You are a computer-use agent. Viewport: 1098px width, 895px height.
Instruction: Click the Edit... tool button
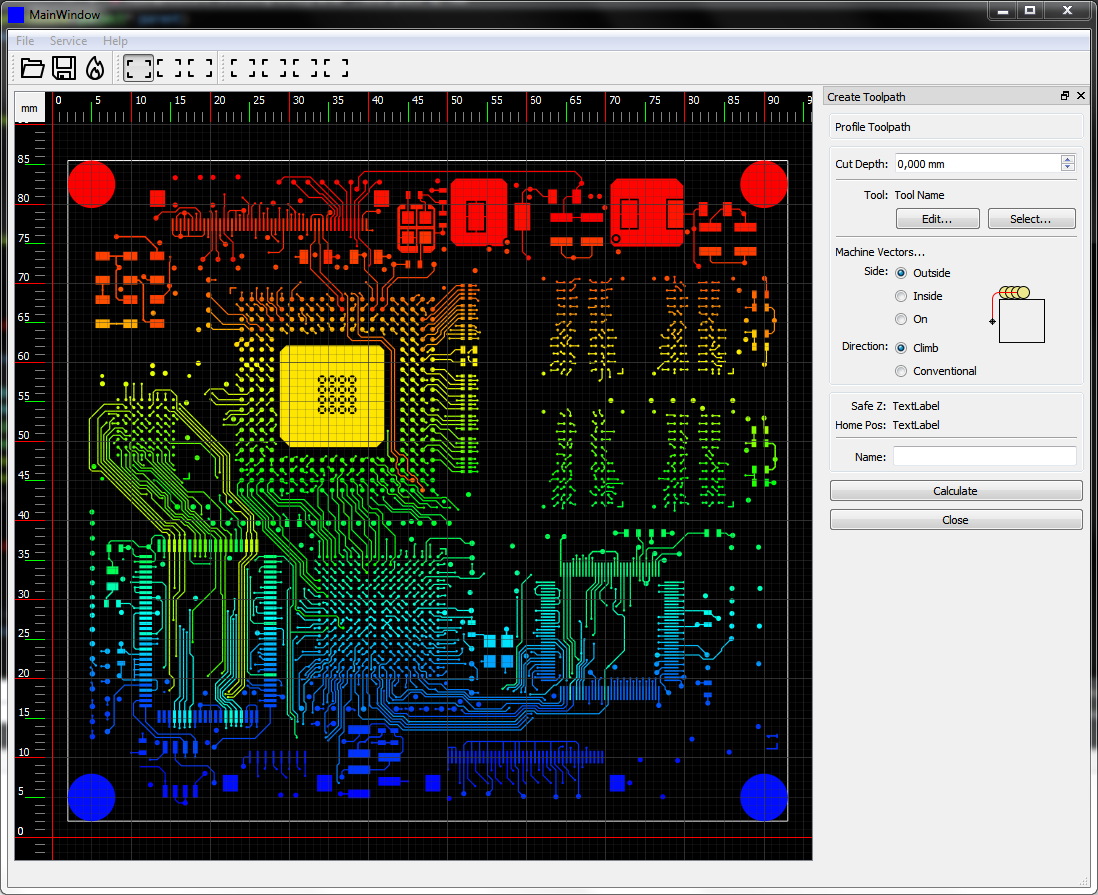[x=937, y=219]
